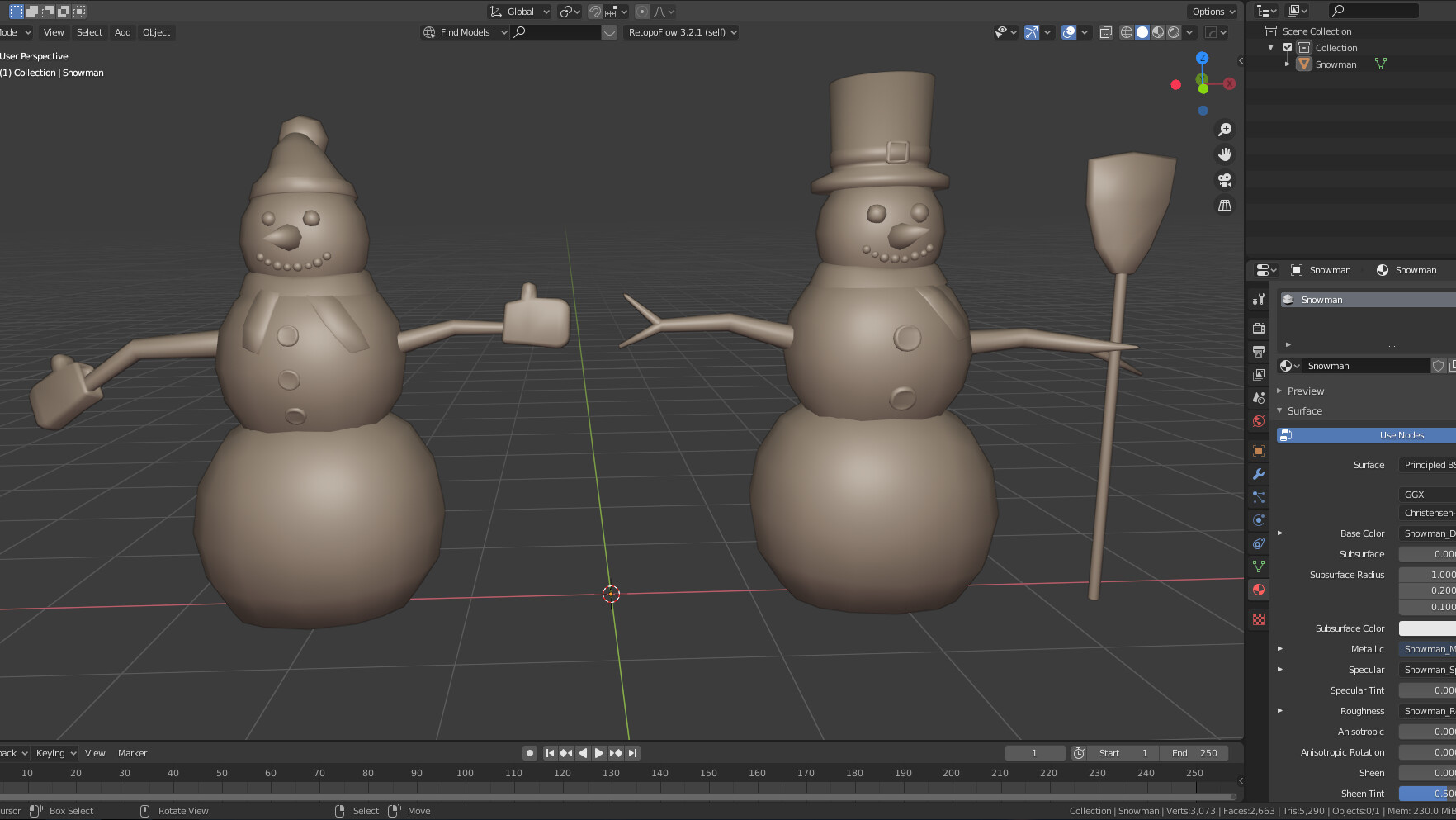This screenshot has width=1456, height=820.
Task: Open the View menu
Action: pyautogui.click(x=53, y=32)
